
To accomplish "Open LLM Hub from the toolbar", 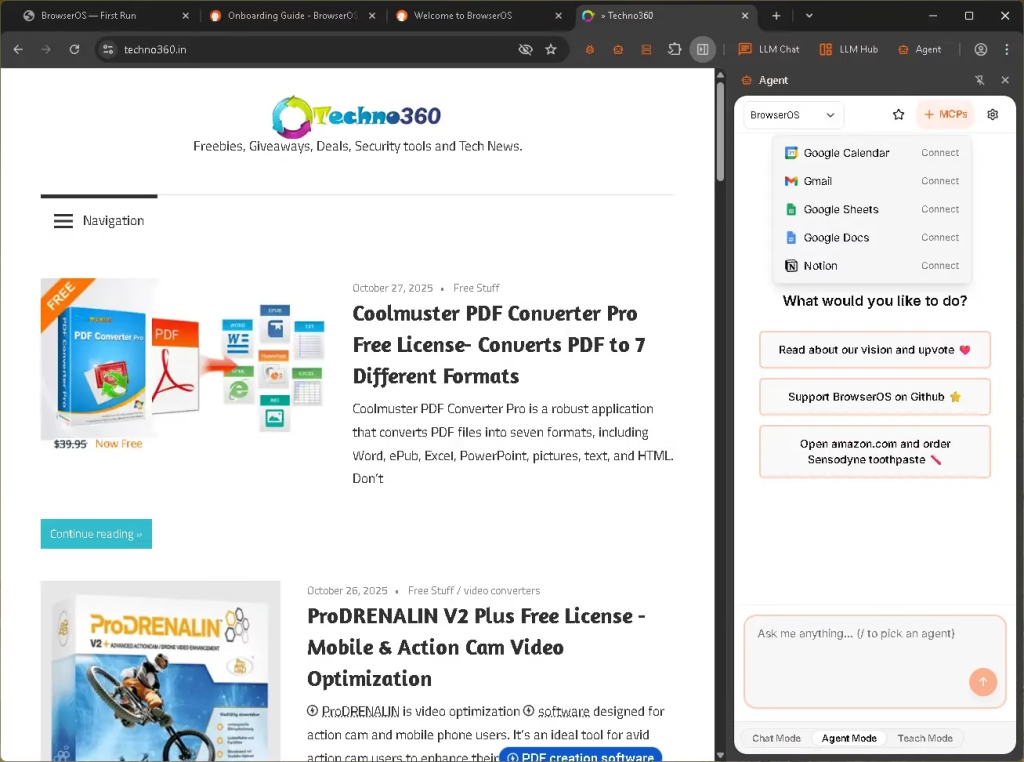I will (848, 49).
